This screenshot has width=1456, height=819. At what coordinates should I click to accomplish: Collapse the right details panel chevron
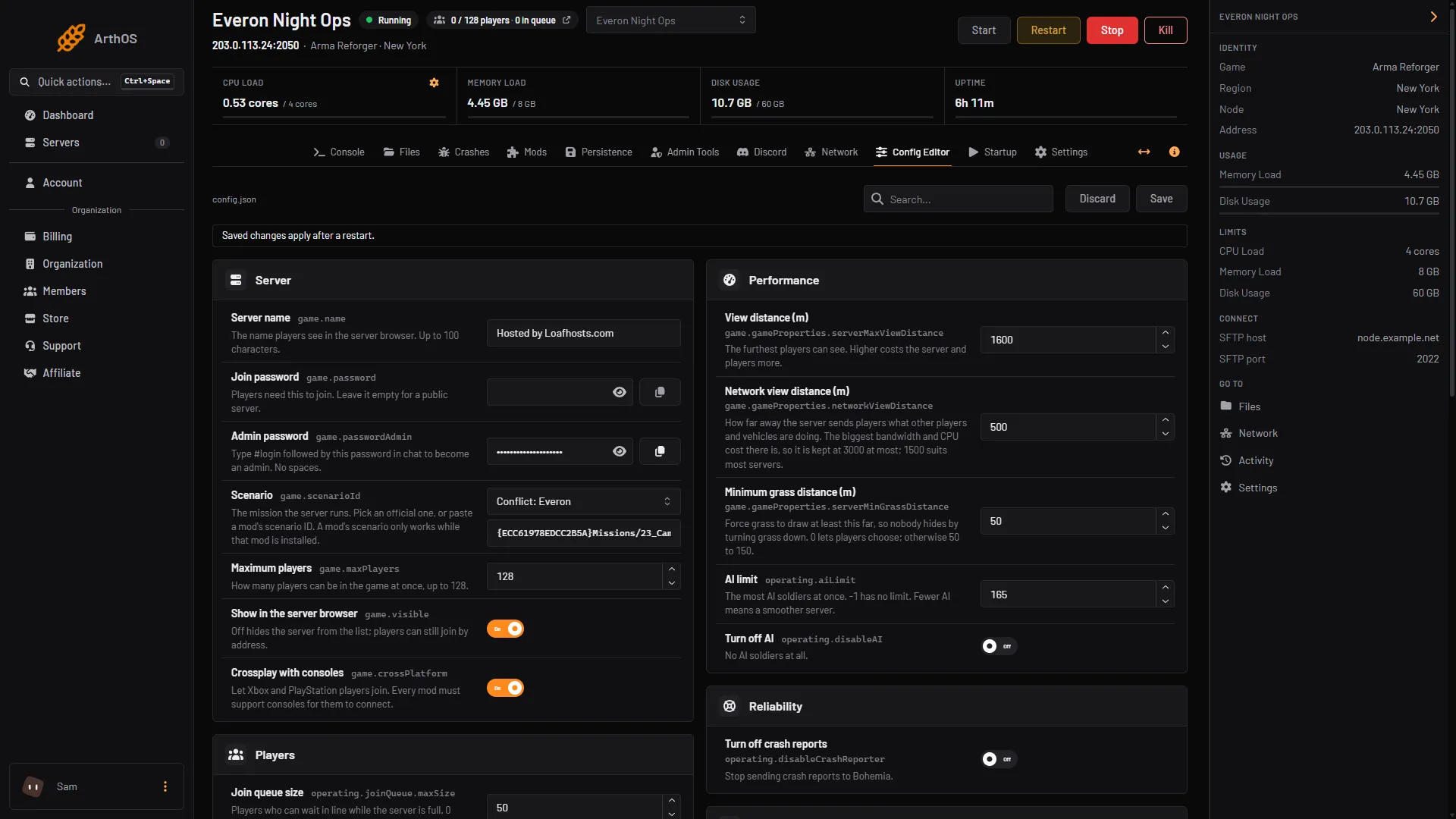[x=1433, y=17]
